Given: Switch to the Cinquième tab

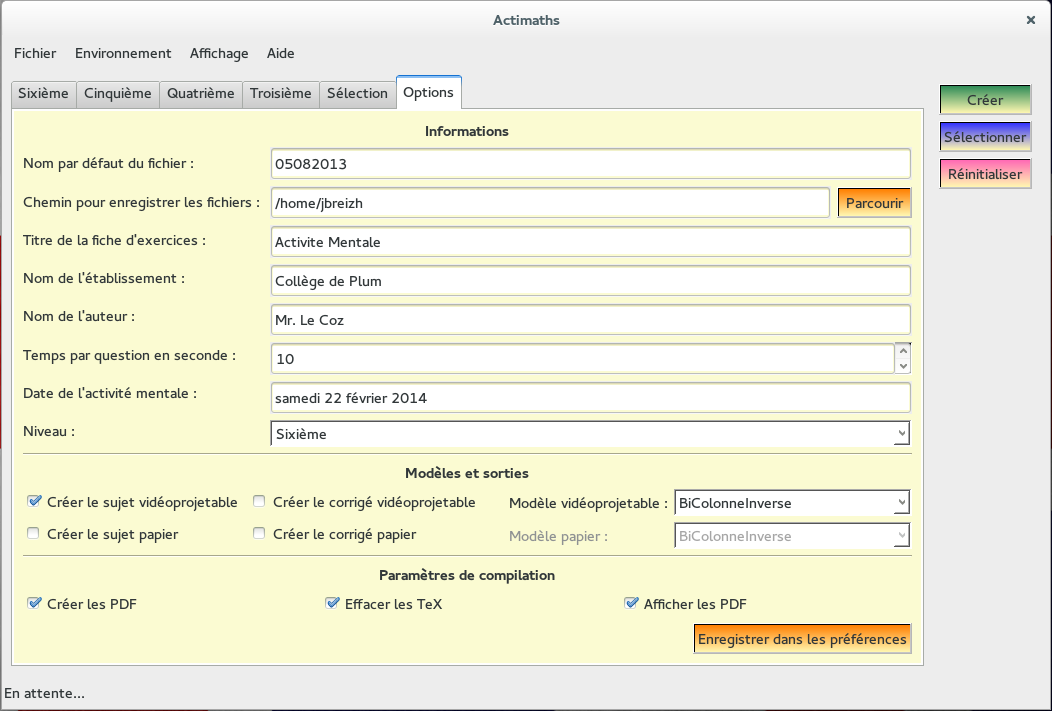Looking at the screenshot, I should 118,93.
